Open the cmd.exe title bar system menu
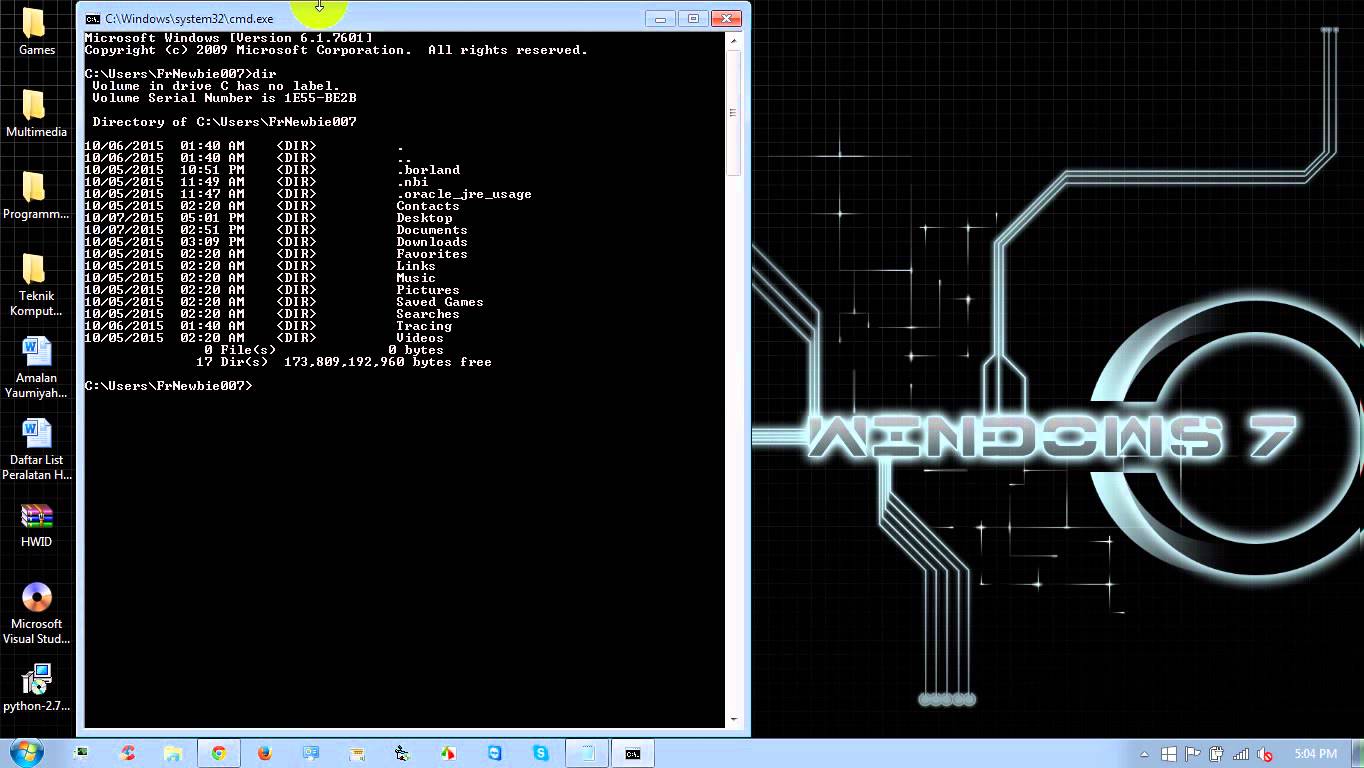 coord(92,18)
